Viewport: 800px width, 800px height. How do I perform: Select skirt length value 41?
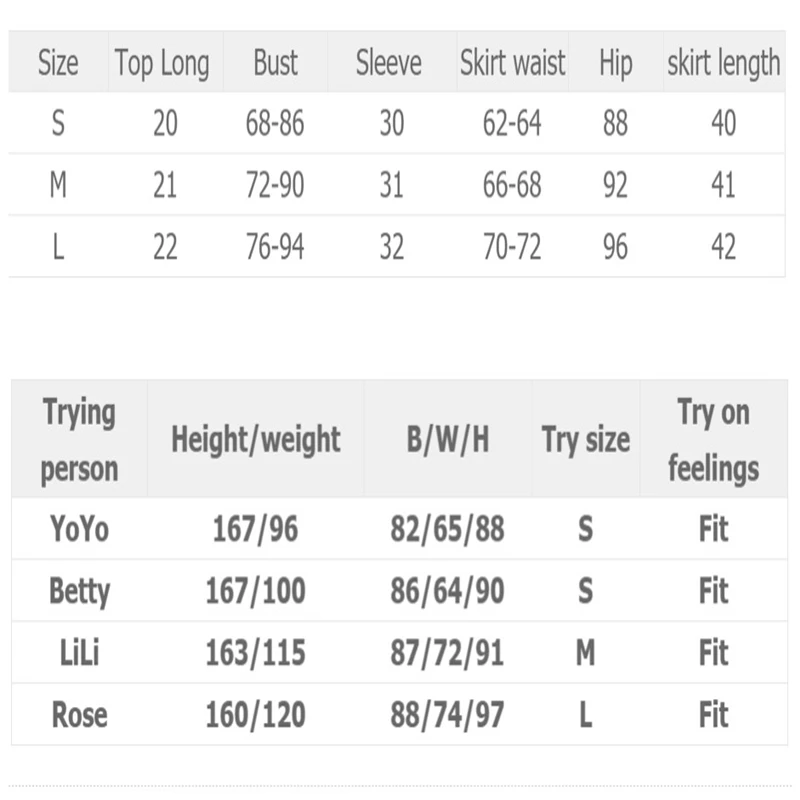point(723,185)
